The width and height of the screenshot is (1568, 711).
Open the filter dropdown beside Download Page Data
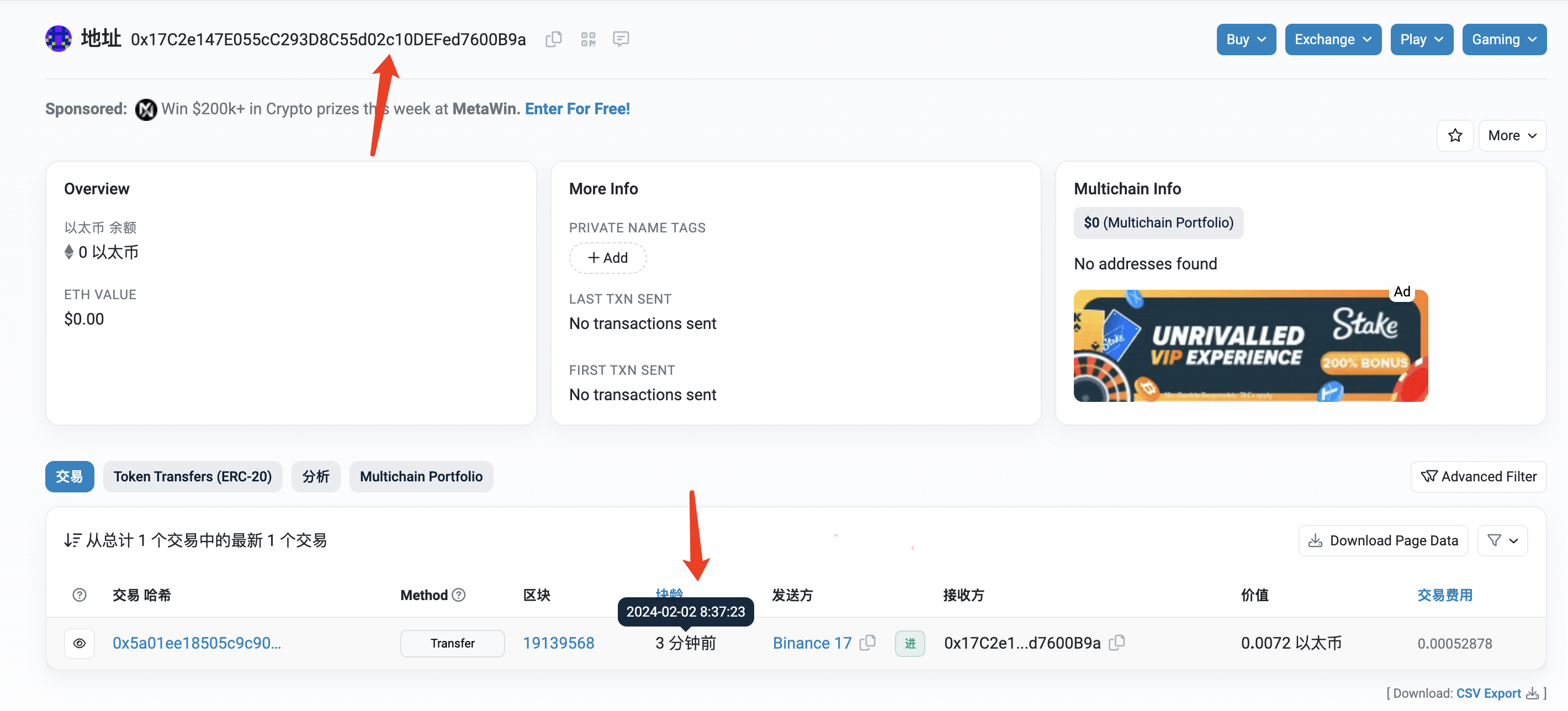tap(1502, 540)
